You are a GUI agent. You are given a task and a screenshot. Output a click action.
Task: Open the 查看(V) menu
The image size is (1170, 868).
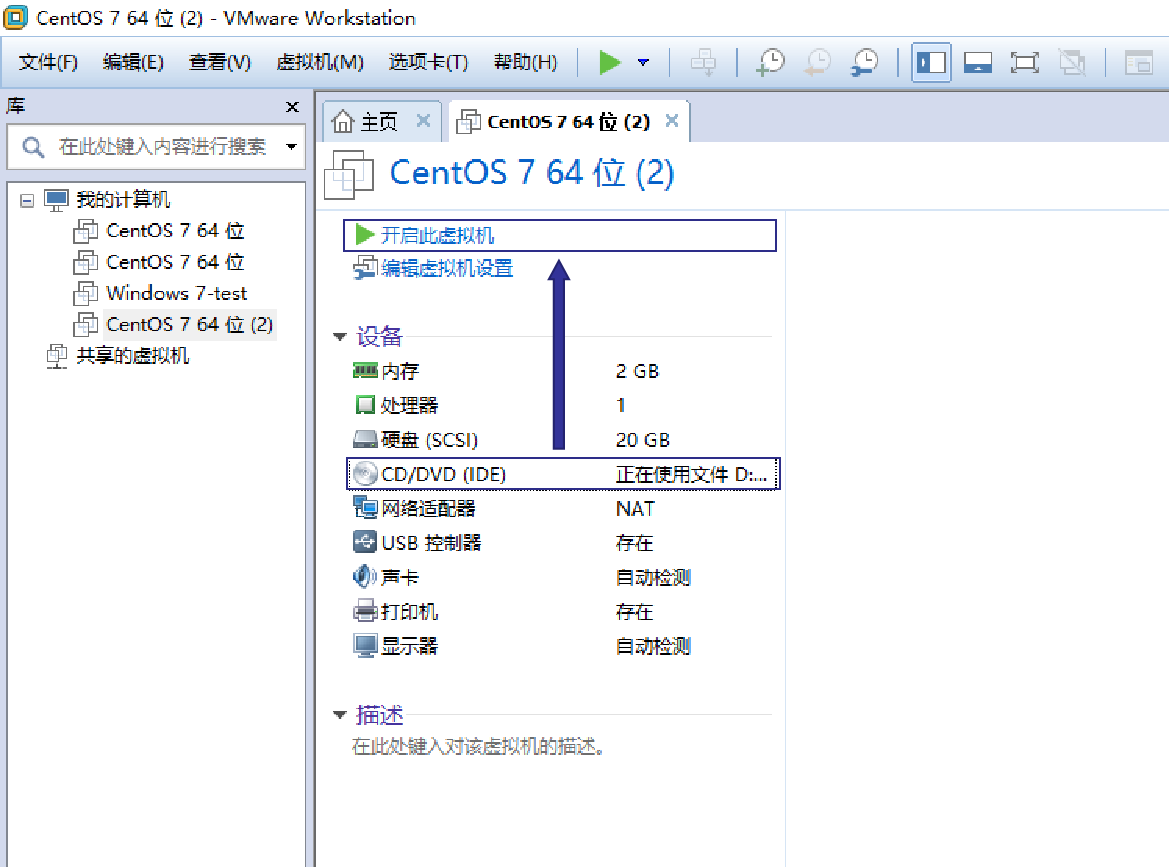pos(219,62)
